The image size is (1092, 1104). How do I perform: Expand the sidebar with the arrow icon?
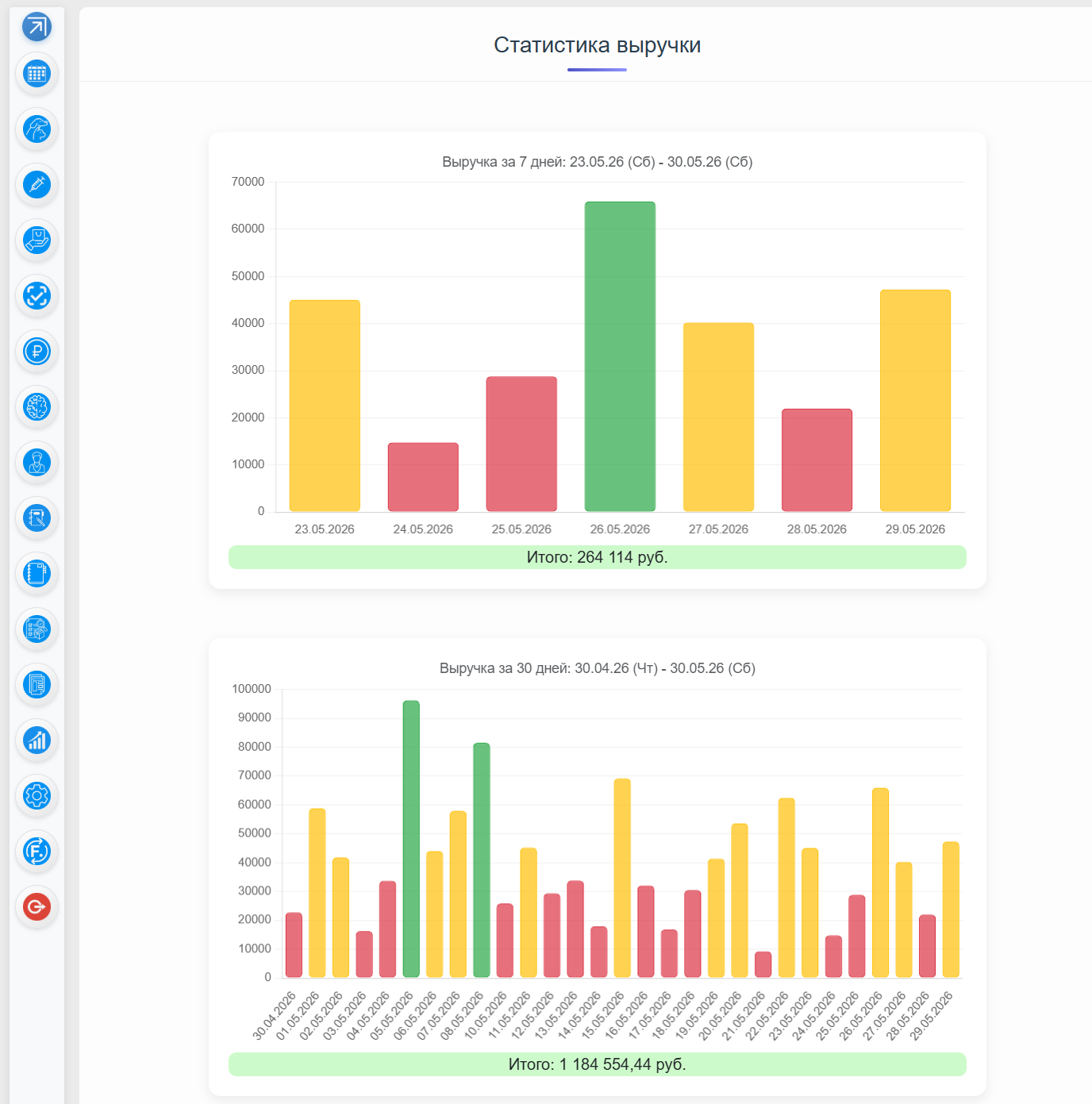(37, 26)
